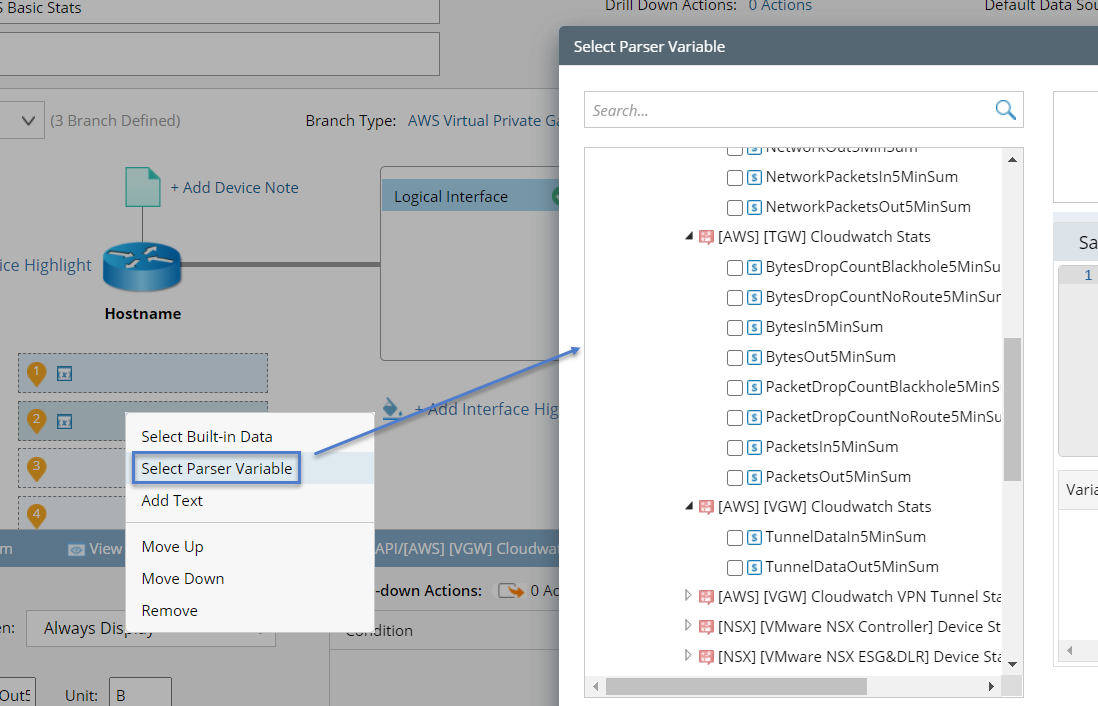Expand the VGW Cloudwatch VPN Tunnel node
This screenshot has height=706, width=1098.
pos(688,595)
